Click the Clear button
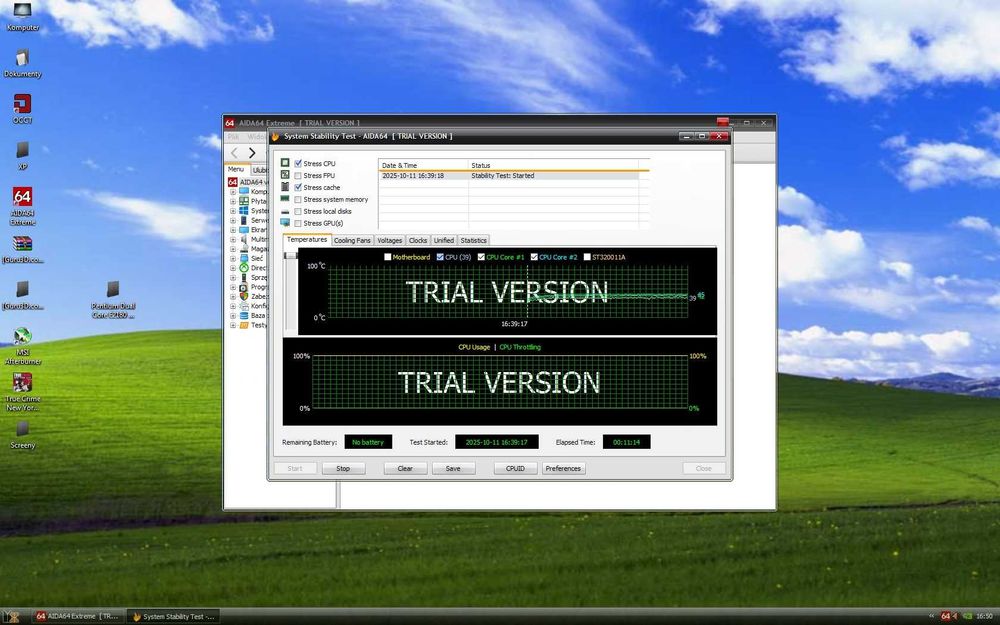The width and height of the screenshot is (1000, 625). coord(405,468)
